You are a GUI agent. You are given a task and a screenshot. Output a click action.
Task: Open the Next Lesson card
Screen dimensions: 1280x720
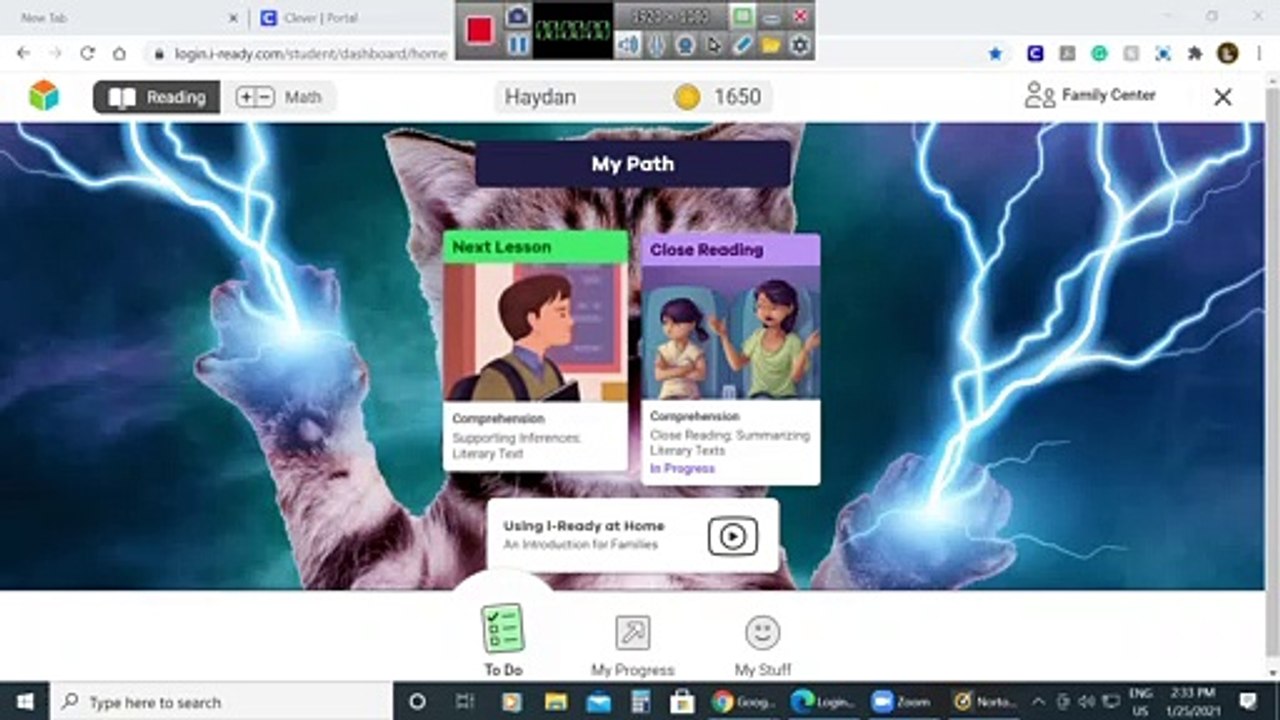(535, 350)
